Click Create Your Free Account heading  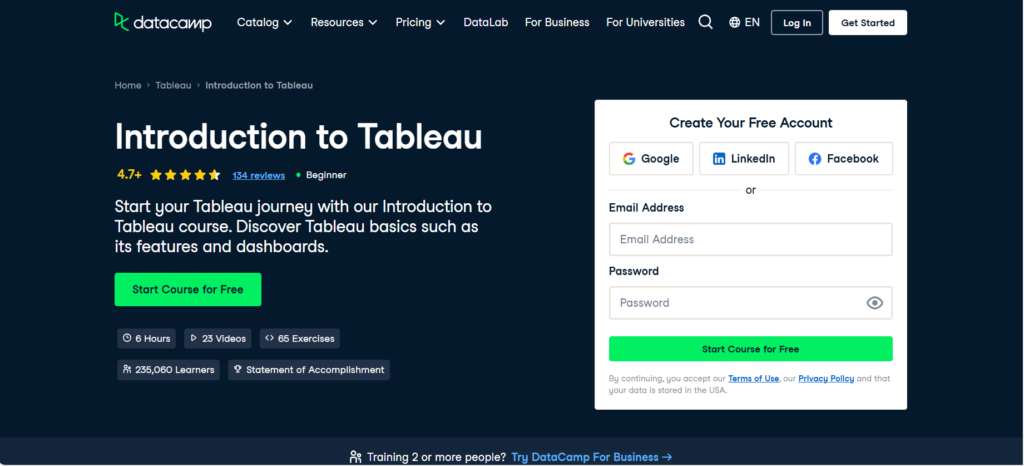click(x=751, y=123)
